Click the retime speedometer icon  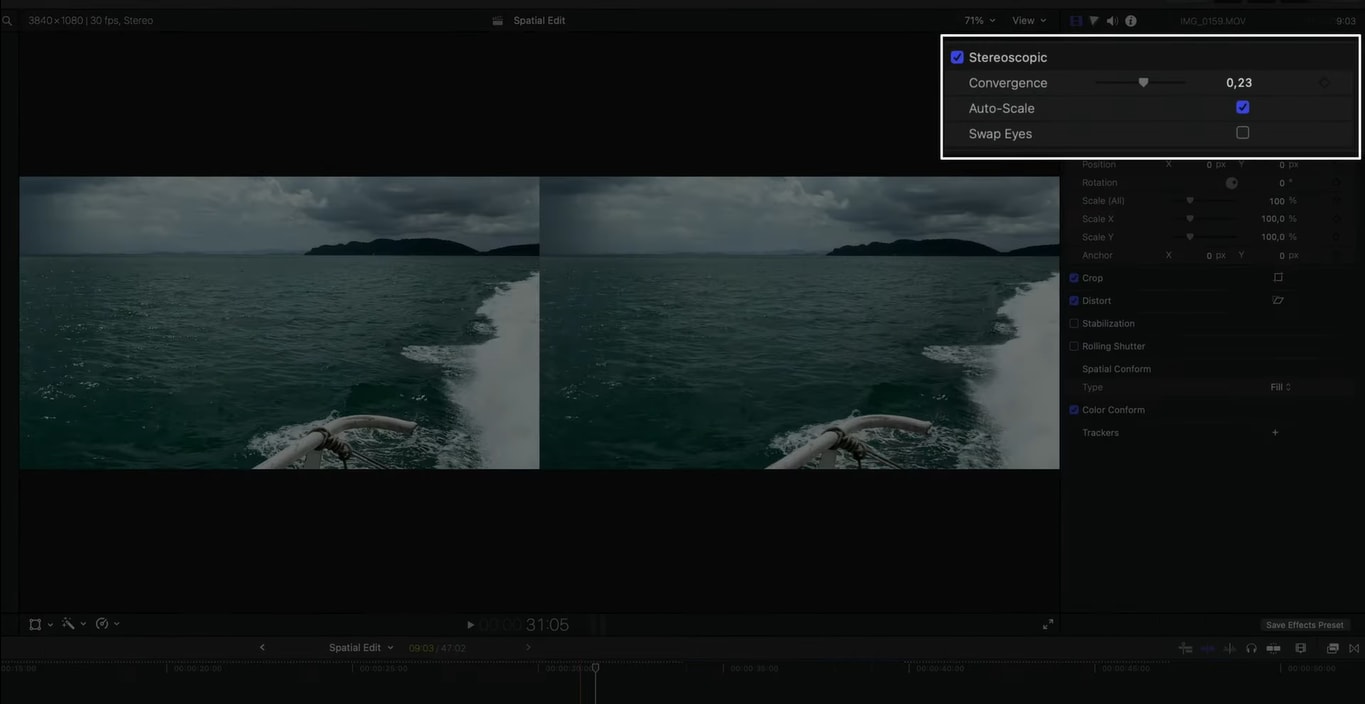pyautogui.click(x=102, y=624)
